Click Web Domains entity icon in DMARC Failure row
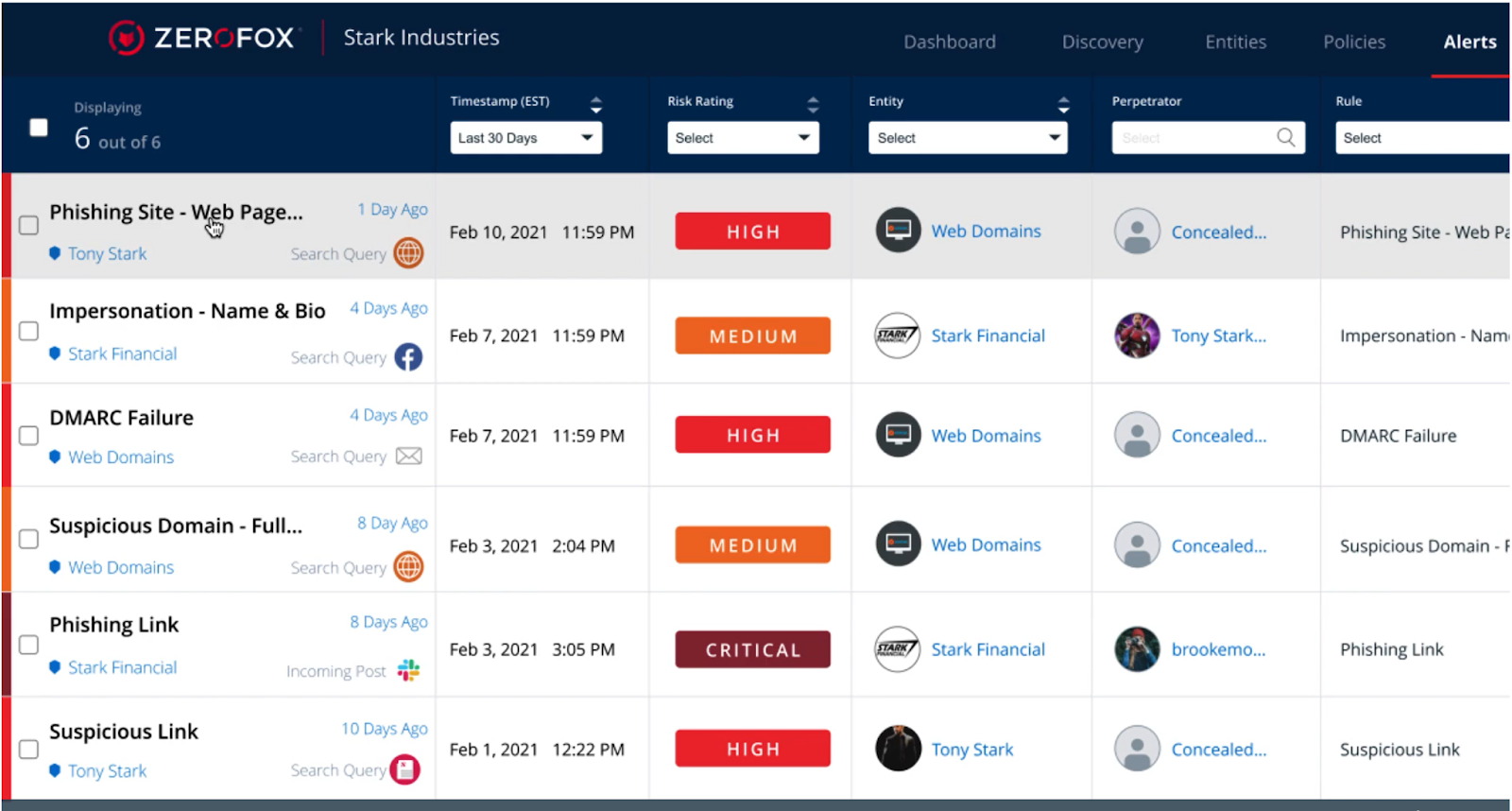Viewport: 1512px width, 811px height. click(x=898, y=435)
